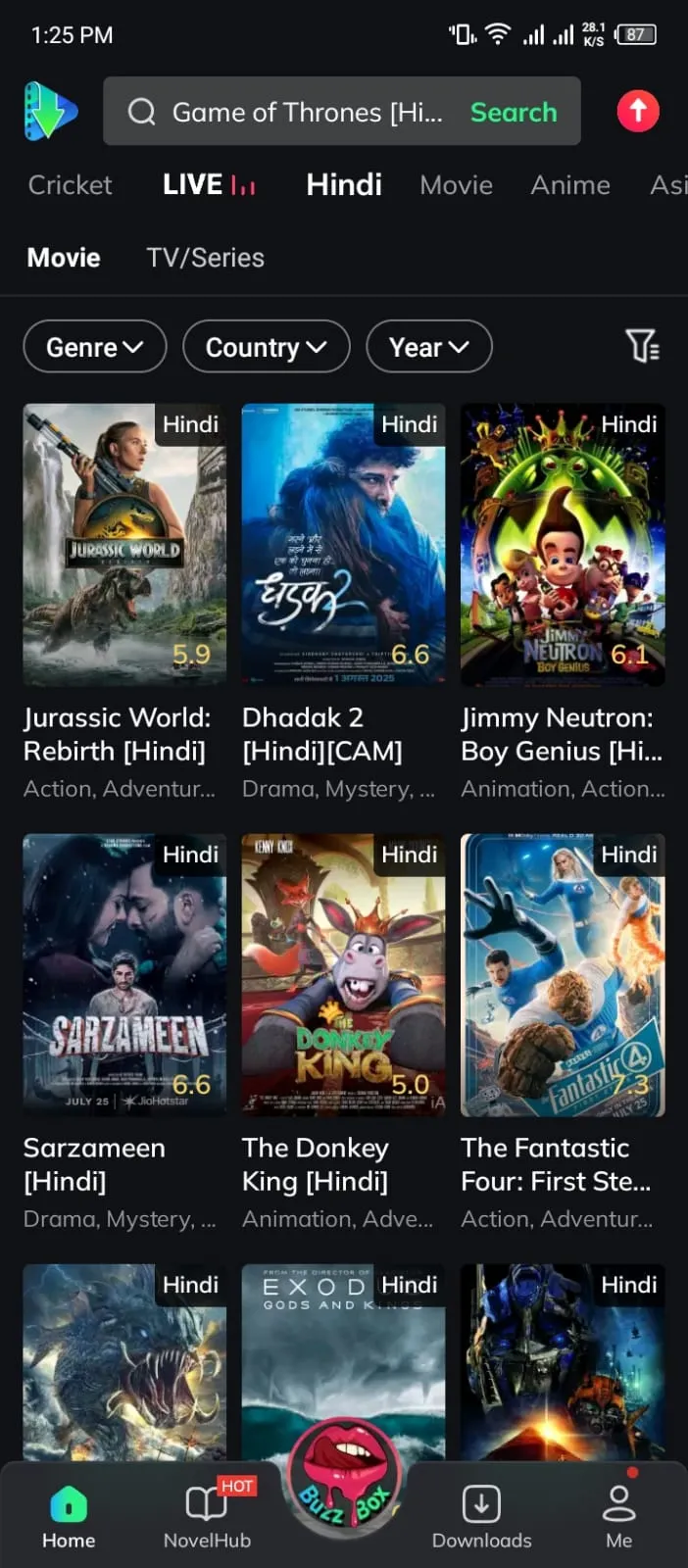
Task: Open the Cricket category
Action: coord(70,185)
